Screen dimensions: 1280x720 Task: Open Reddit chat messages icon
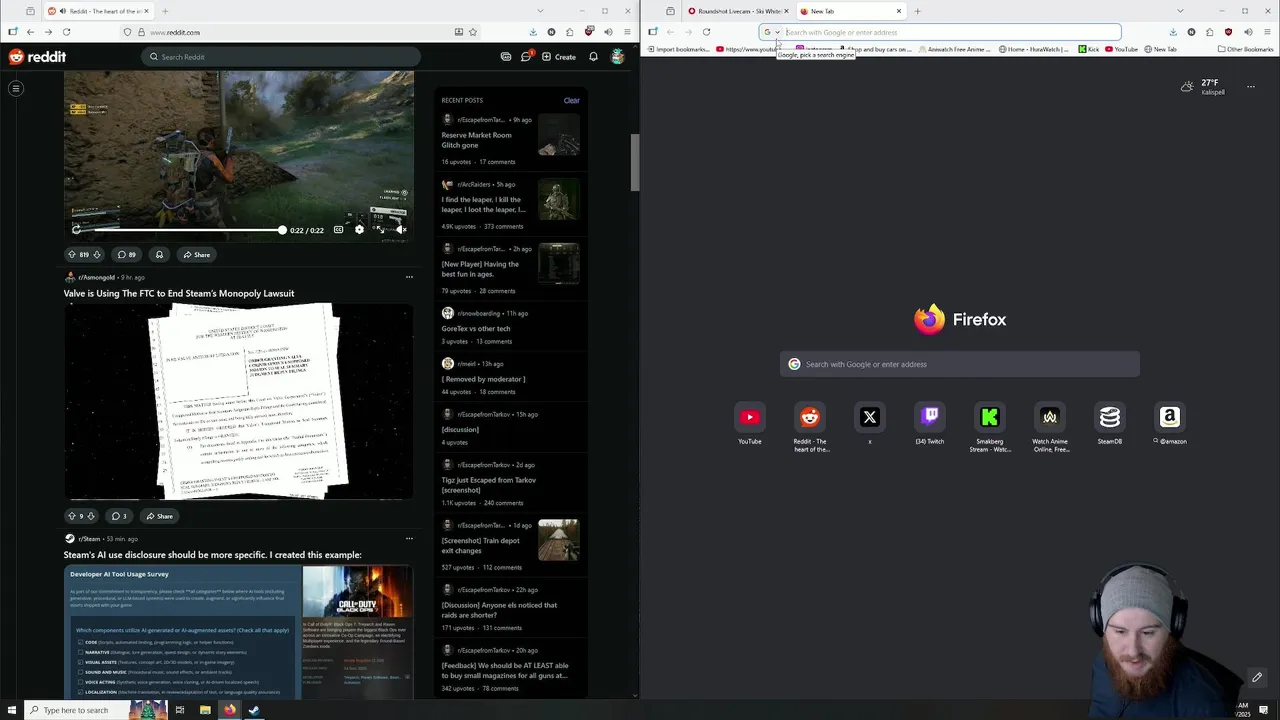coord(526,57)
